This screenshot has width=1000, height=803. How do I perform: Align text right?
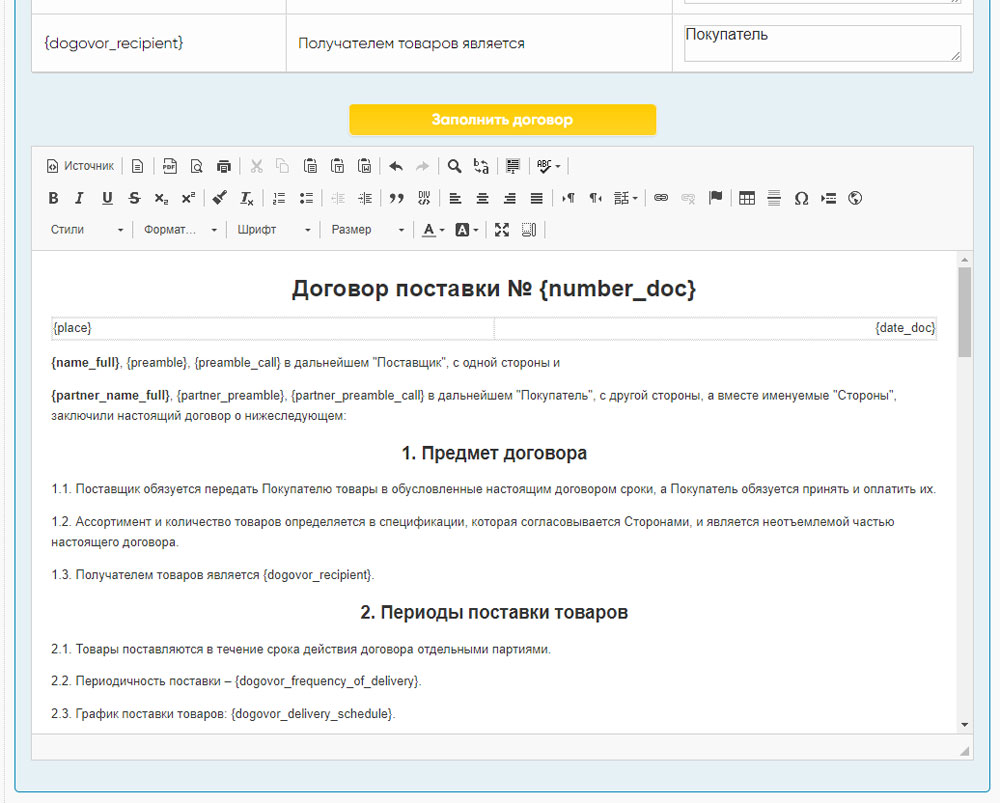(510, 198)
